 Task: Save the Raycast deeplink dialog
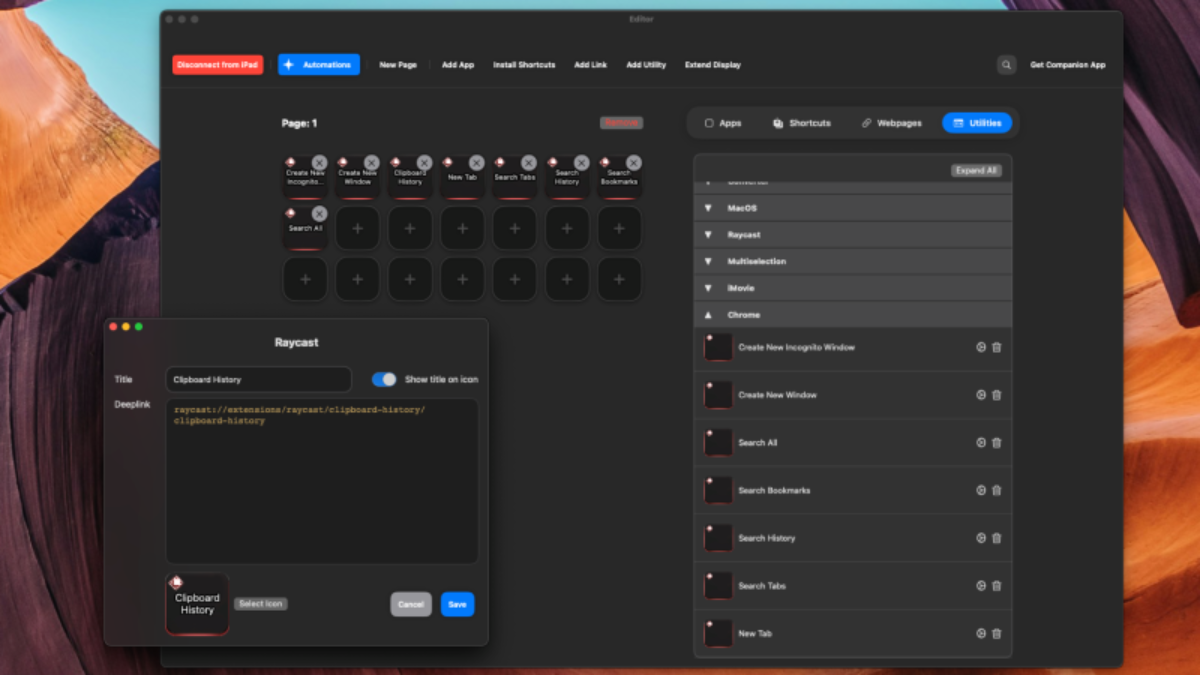tap(457, 604)
